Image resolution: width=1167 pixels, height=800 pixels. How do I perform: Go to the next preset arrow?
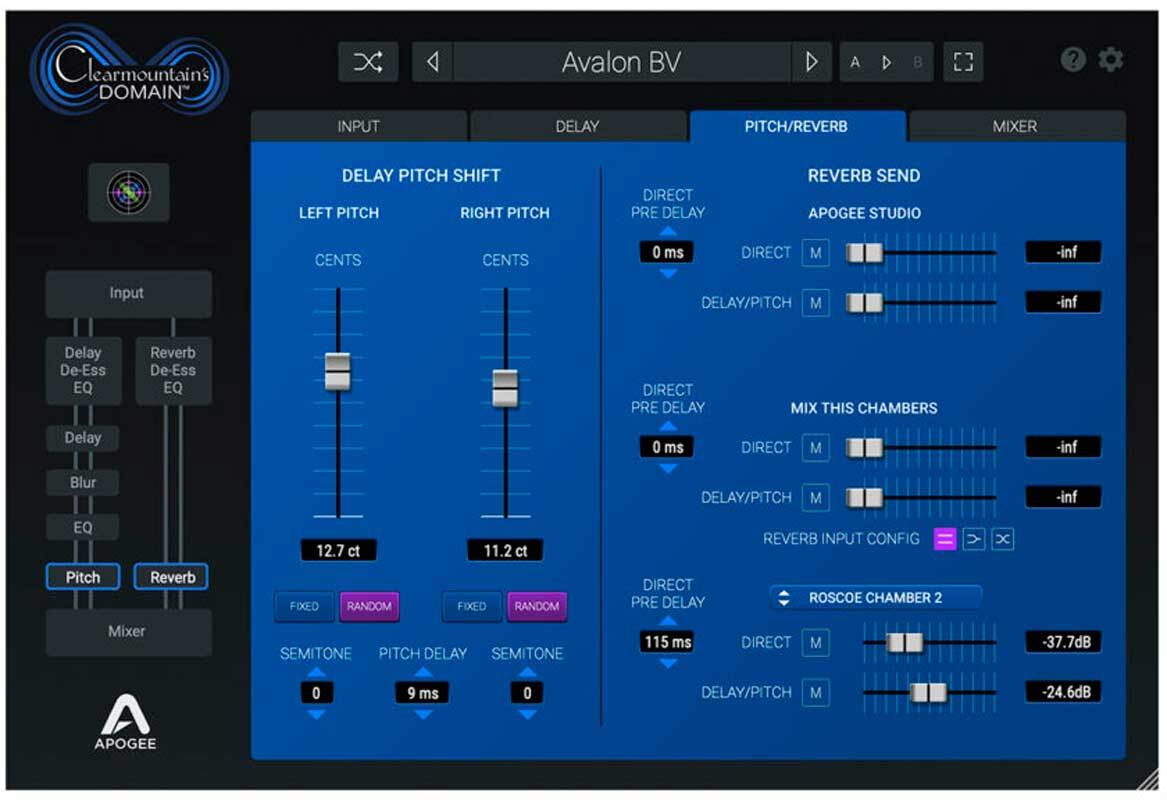(x=811, y=63)
